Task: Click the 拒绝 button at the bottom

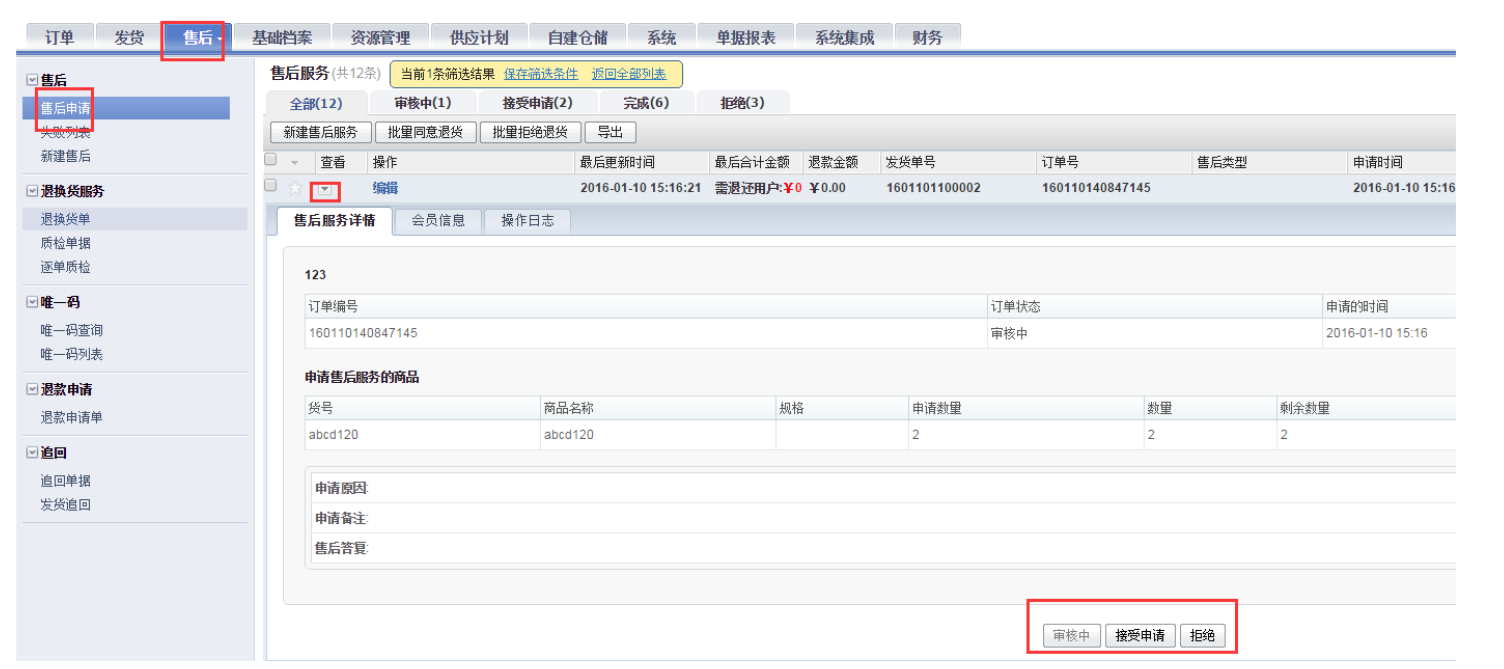Action: coord(1204,634)
